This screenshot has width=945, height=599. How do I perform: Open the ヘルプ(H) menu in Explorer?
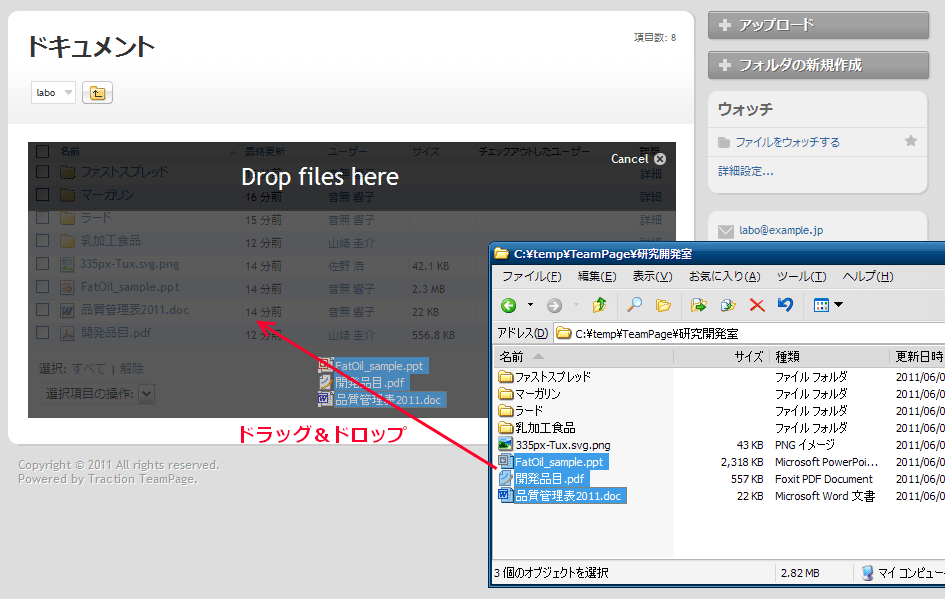coord(868,277)
